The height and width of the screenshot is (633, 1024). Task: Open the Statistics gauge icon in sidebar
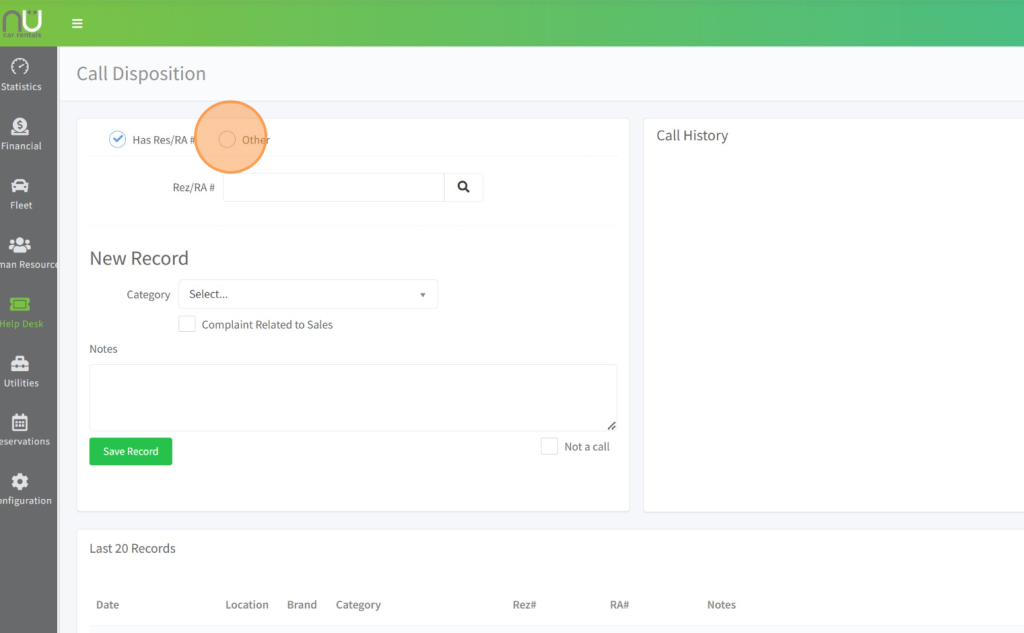(x=20, y=68)
